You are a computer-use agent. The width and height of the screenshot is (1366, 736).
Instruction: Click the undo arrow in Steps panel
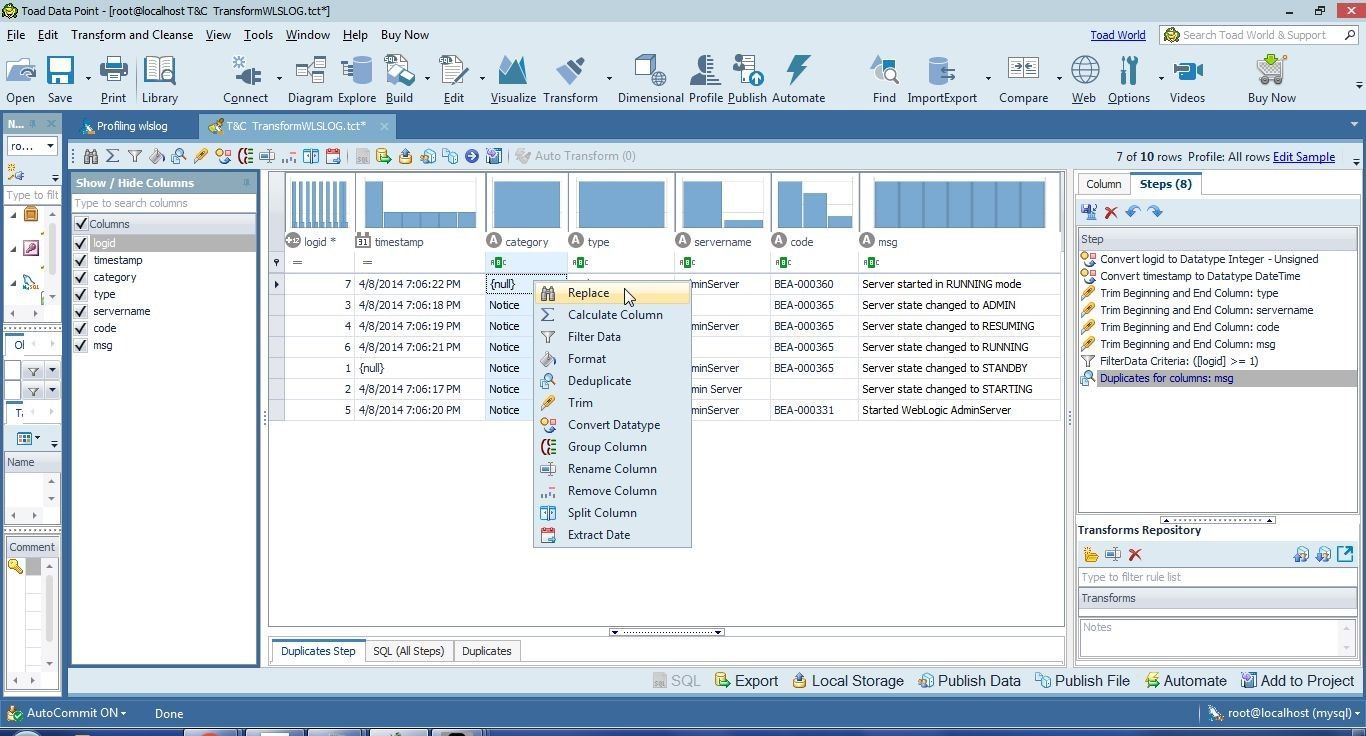(1133, 212)
